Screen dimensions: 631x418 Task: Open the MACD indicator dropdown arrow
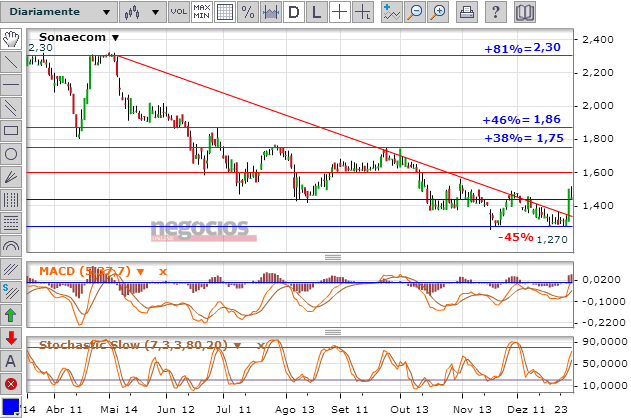(x=140, y=272)
